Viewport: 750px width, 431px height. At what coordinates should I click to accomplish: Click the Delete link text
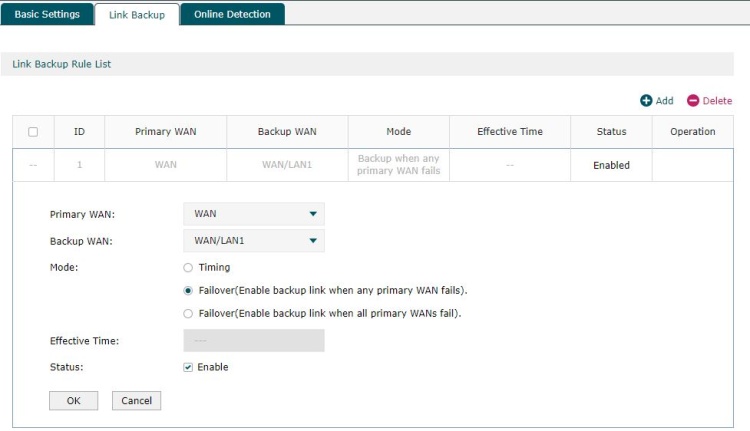coord(717,100)
